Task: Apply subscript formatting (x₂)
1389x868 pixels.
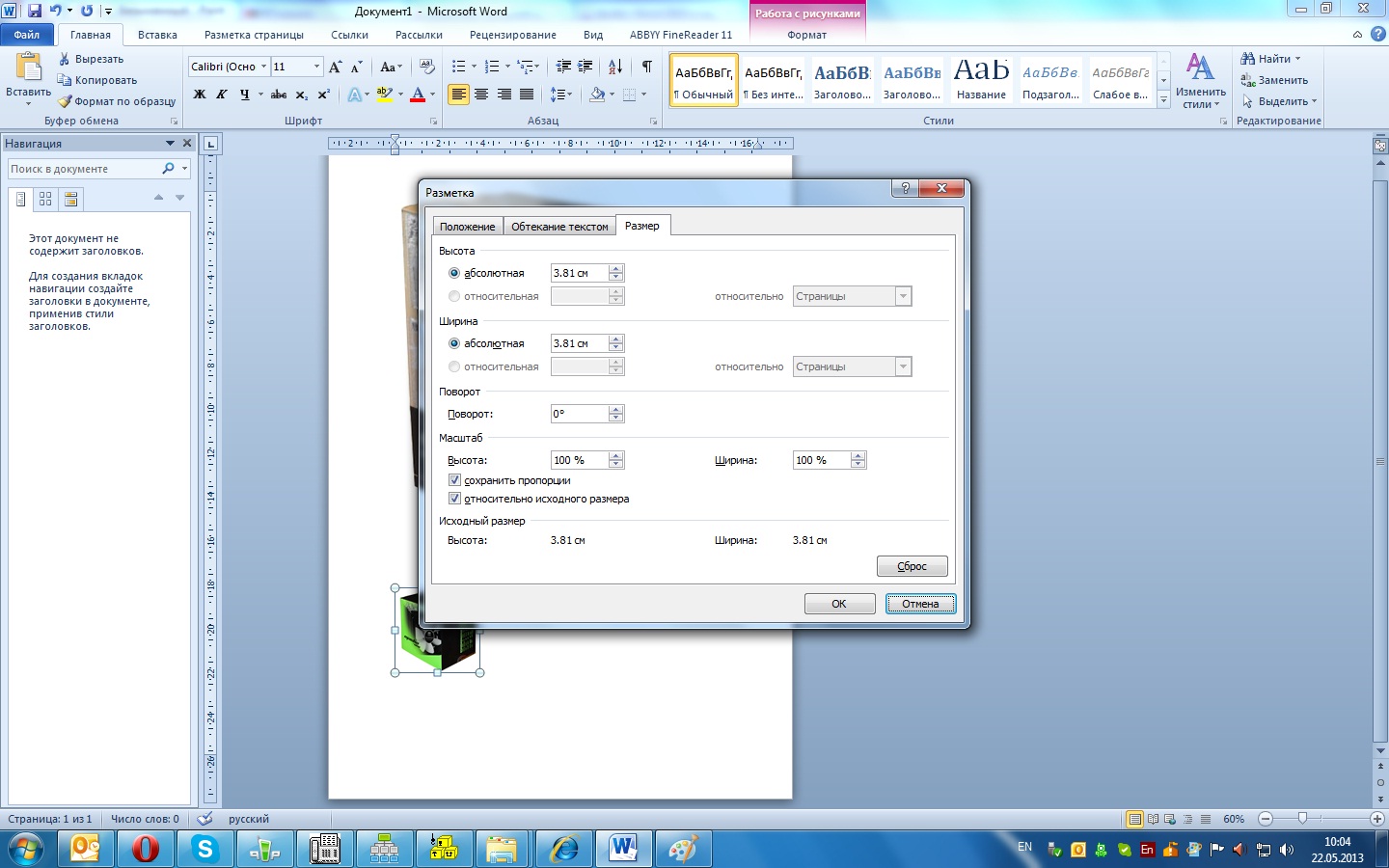Action: [302, 95]
